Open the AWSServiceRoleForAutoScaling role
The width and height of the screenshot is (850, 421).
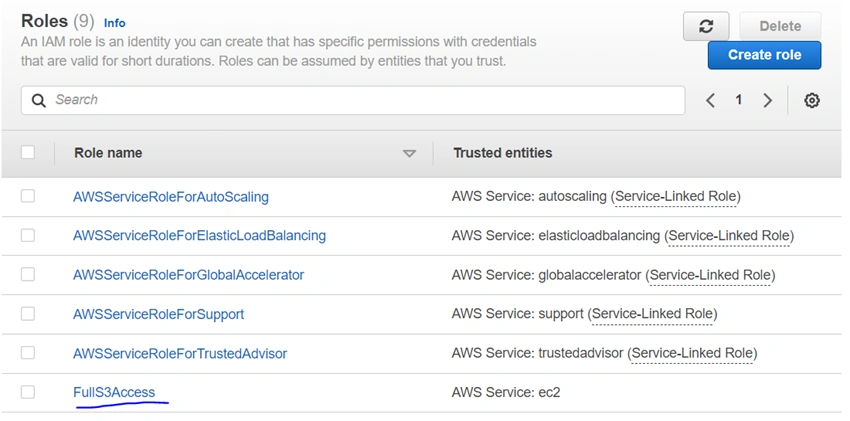[171, 197]
